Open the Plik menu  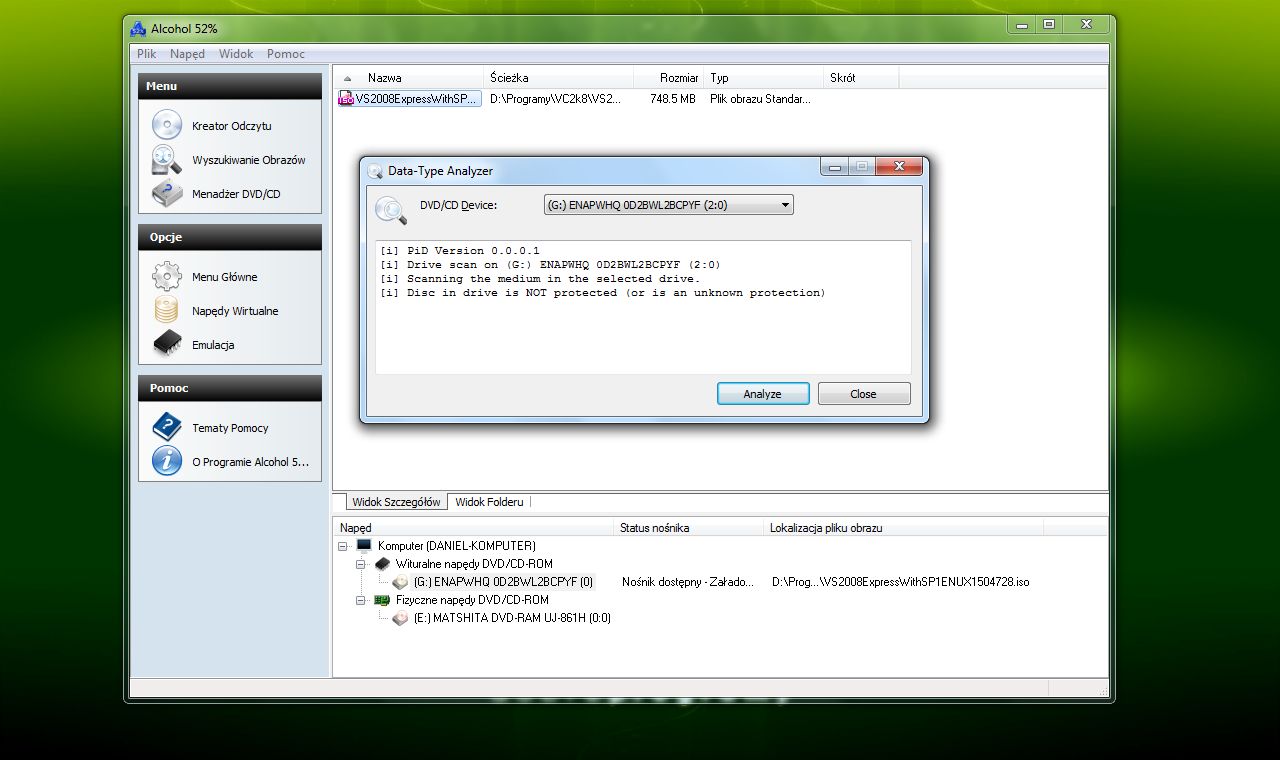pyautogui.click(x=147, y=54)
